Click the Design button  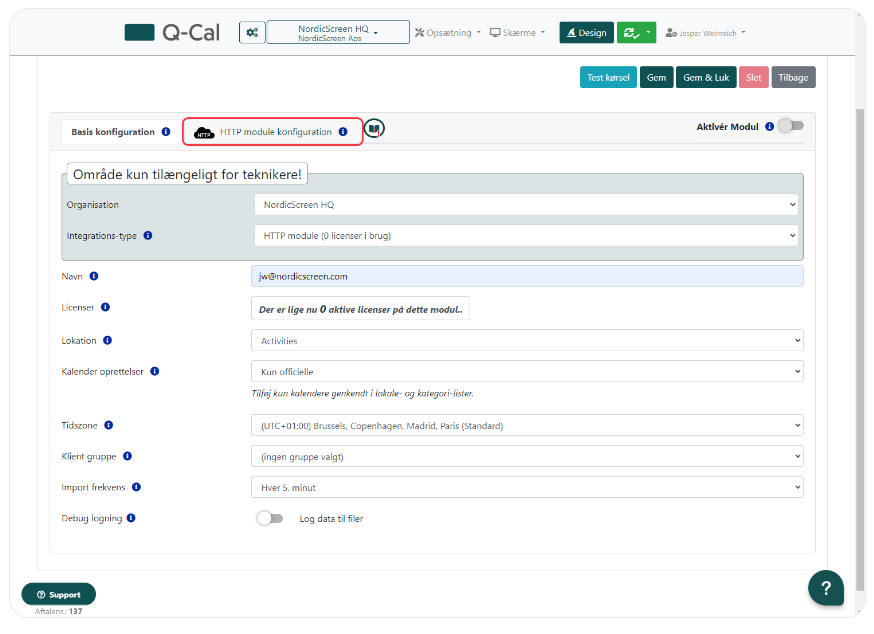(x=586, y=33)
